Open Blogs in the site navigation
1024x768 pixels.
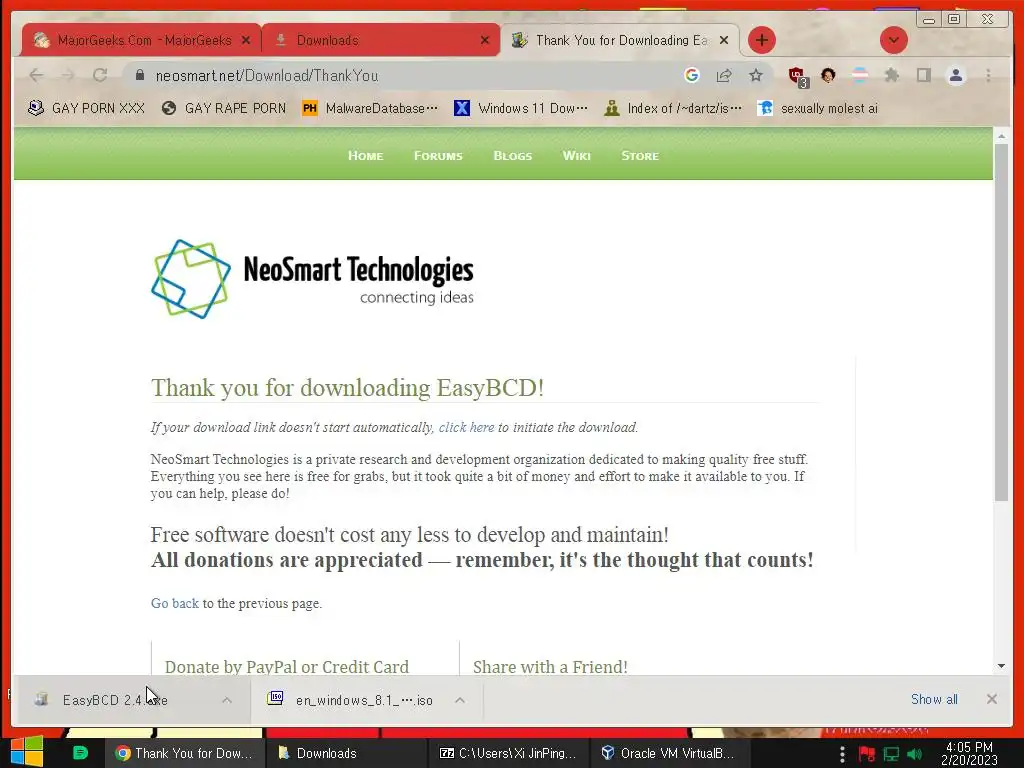click(513, 155)
